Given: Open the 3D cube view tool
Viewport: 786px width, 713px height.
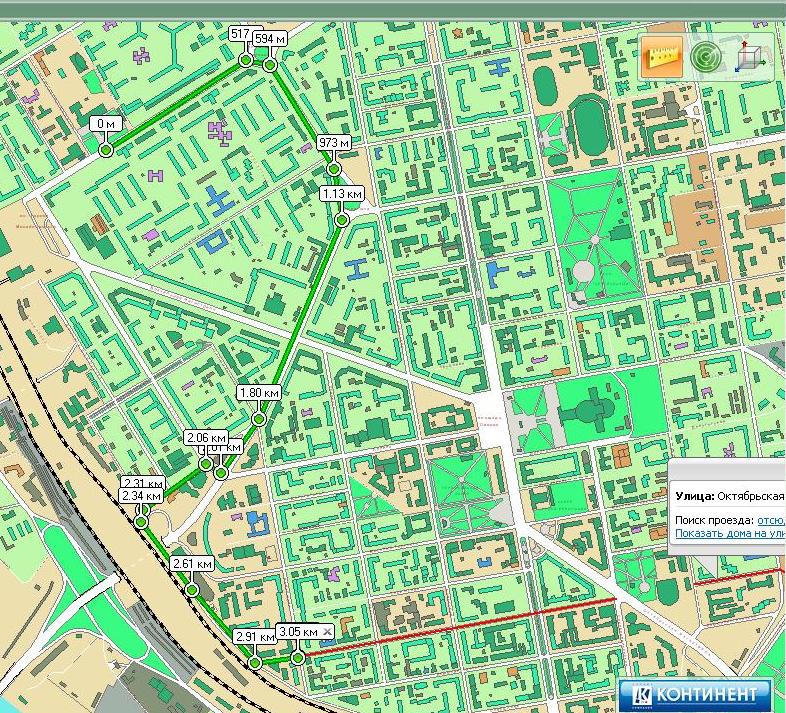Looking at the screenshot, I should click(x=750, y=57).
